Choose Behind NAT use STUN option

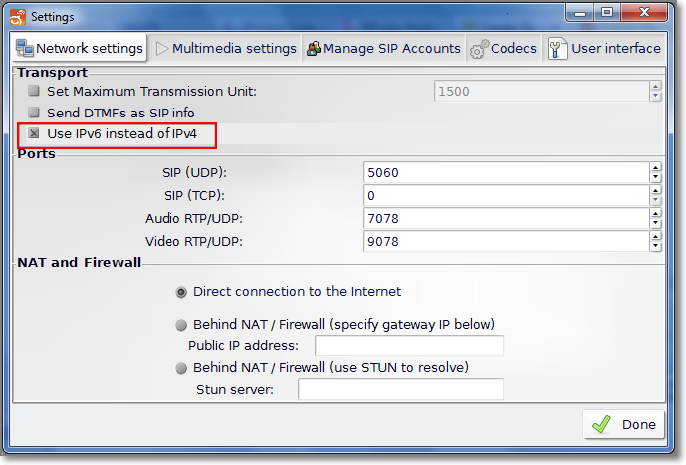pos(181,368)
